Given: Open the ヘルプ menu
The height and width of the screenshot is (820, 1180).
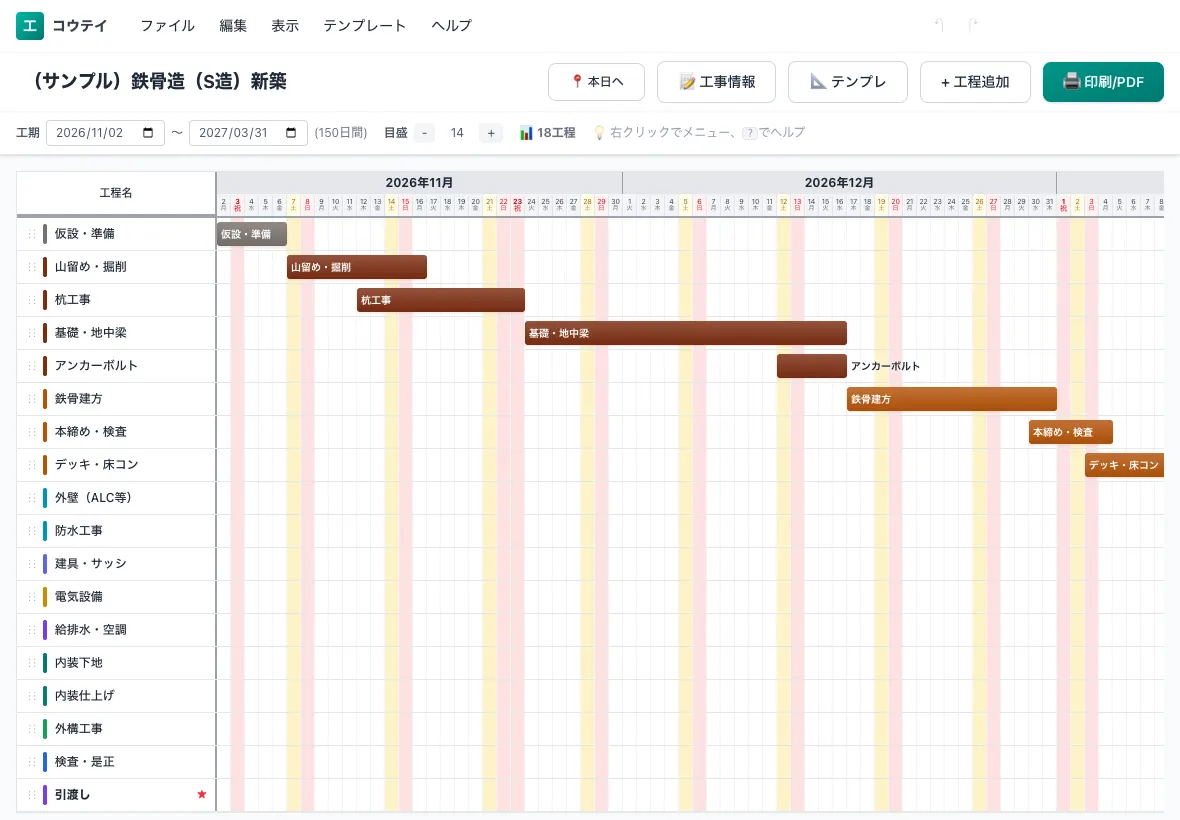Looking at the screenshot, I should pos(452,26).
